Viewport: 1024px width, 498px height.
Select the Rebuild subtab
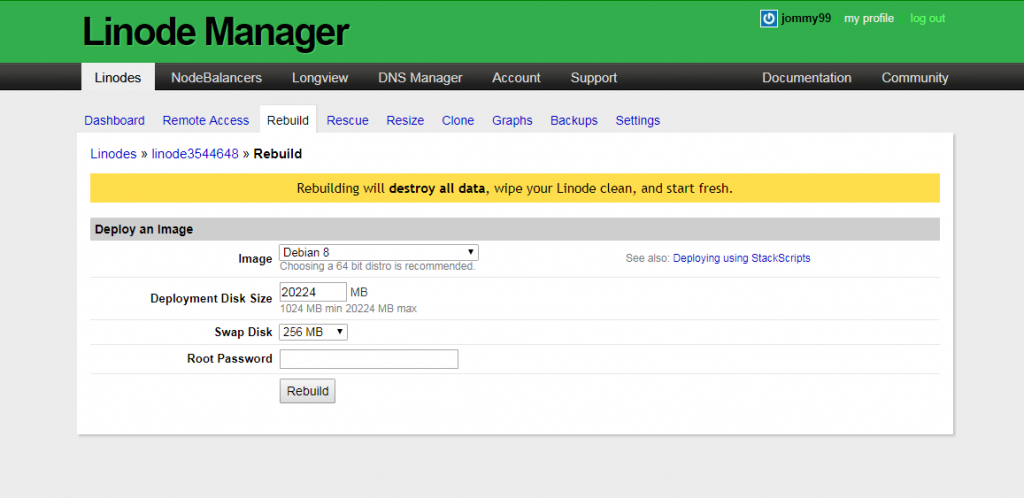click(x=288, y=120)
